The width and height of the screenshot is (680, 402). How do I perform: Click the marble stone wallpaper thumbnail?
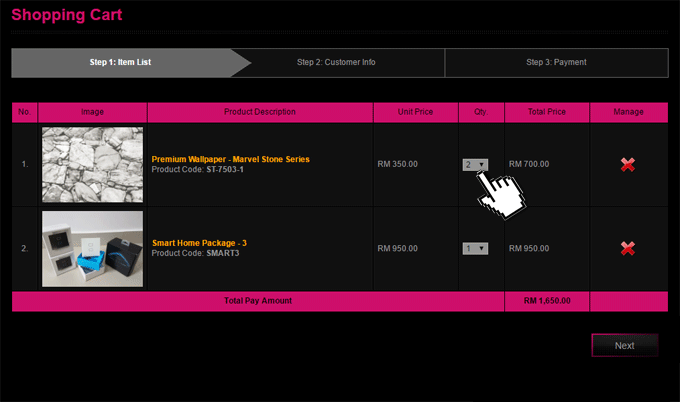point(92,165)
